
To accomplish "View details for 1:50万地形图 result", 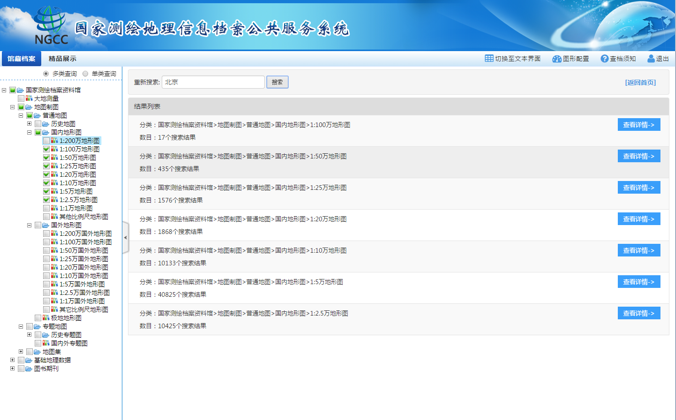I will [638, 156].
